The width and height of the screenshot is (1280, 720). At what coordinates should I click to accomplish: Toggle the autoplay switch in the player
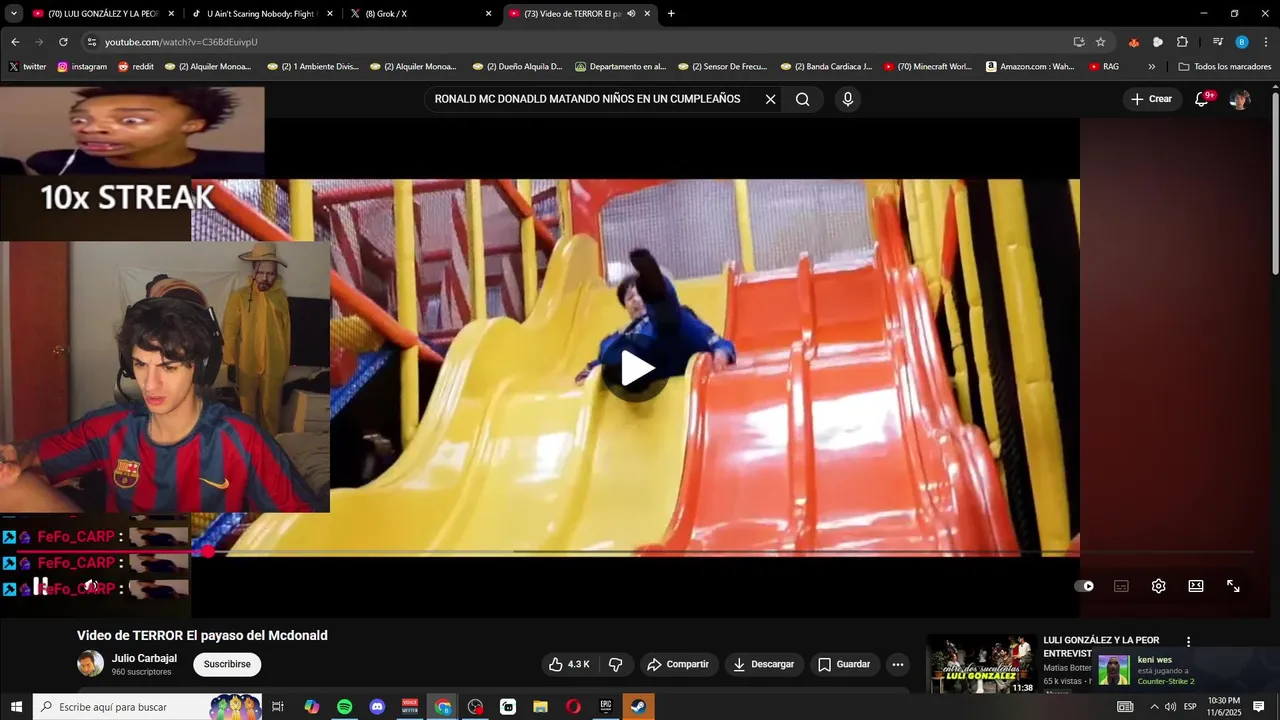(1084, 586)
